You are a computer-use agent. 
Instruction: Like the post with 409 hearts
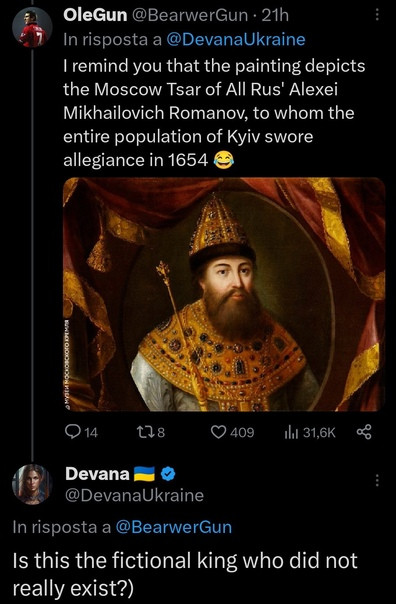pyautogui.click(x=232, y=433)
